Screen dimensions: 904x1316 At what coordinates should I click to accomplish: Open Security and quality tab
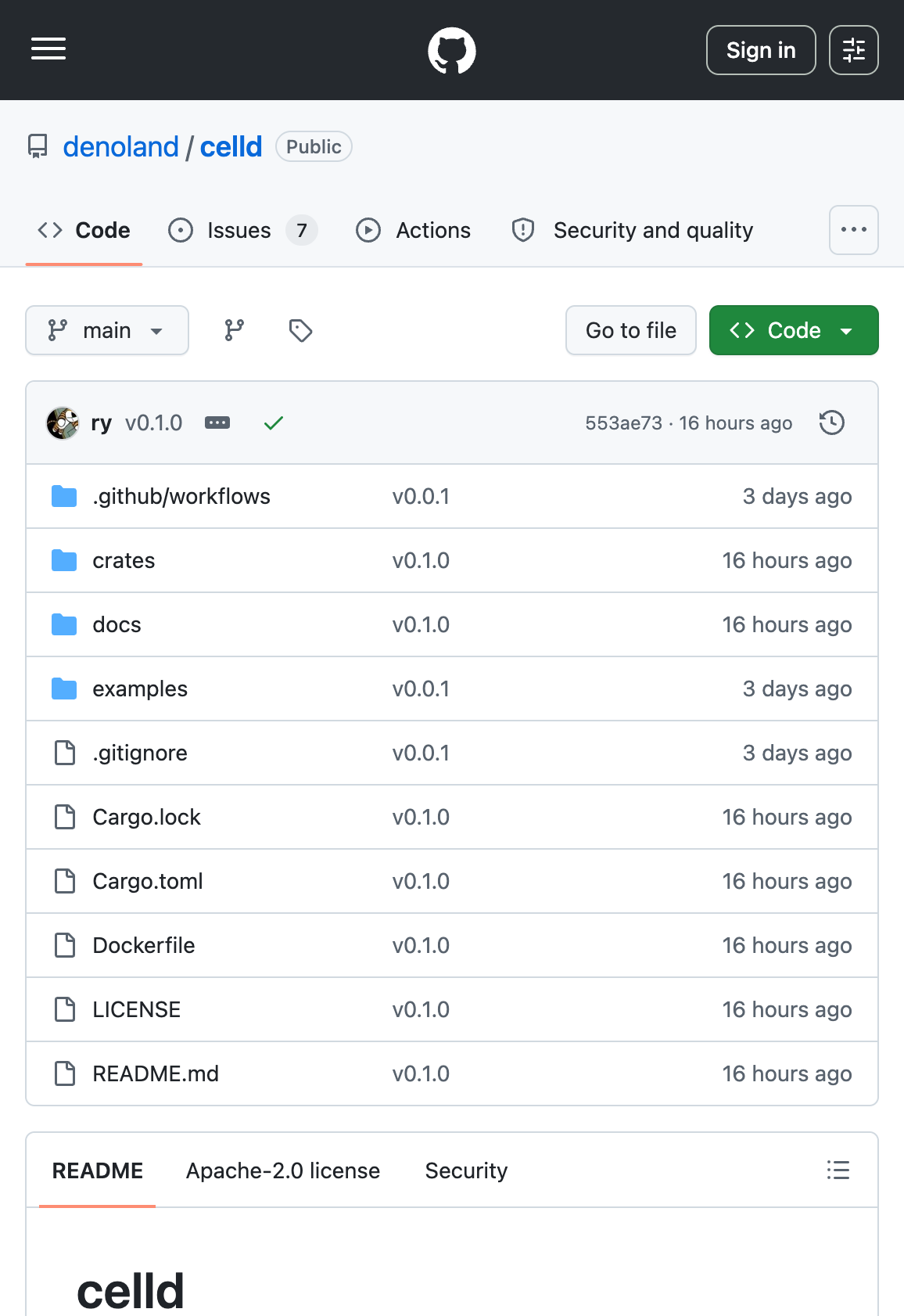coord(632,230)
